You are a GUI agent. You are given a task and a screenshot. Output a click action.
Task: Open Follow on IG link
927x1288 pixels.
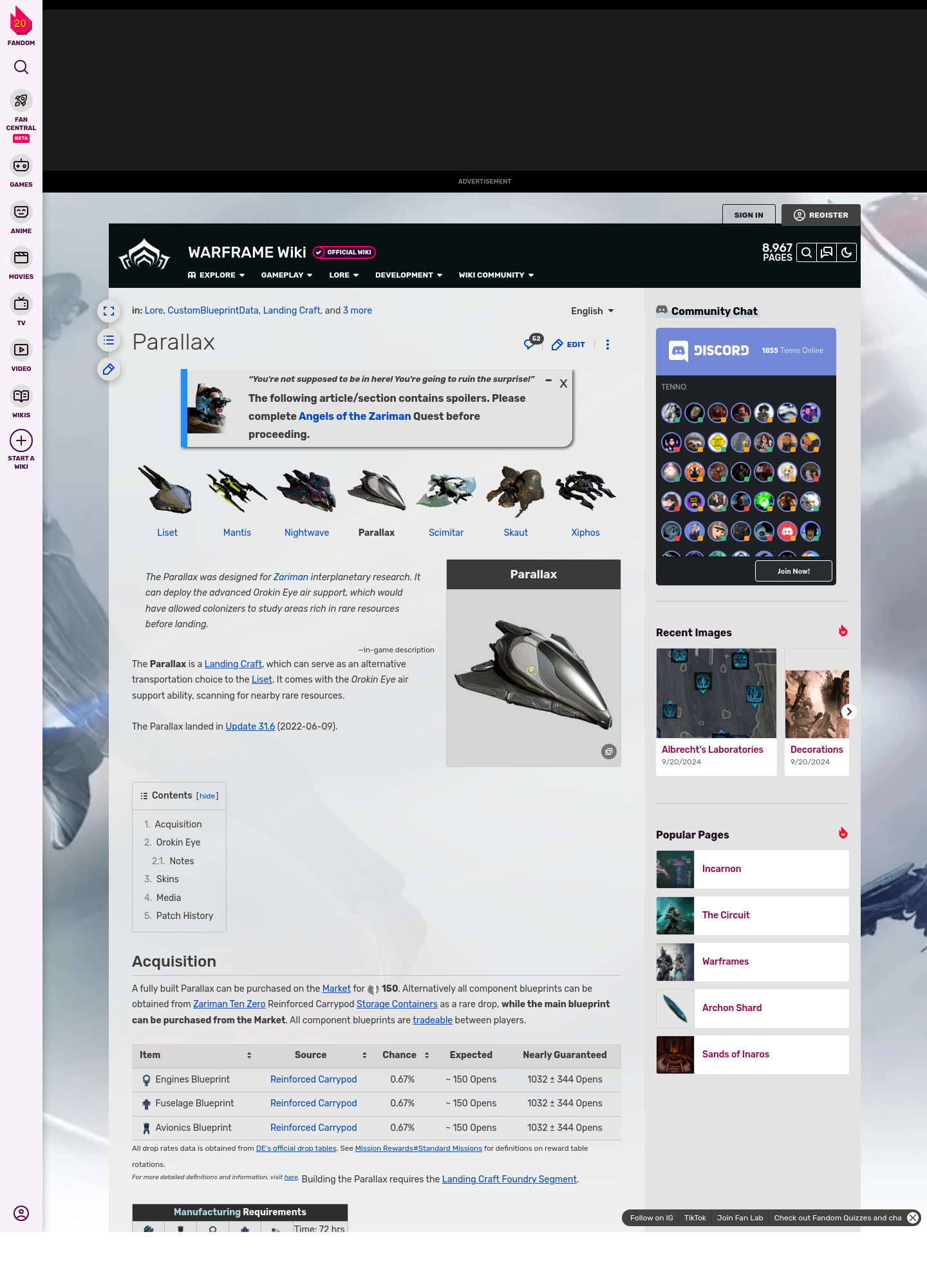651,1218
